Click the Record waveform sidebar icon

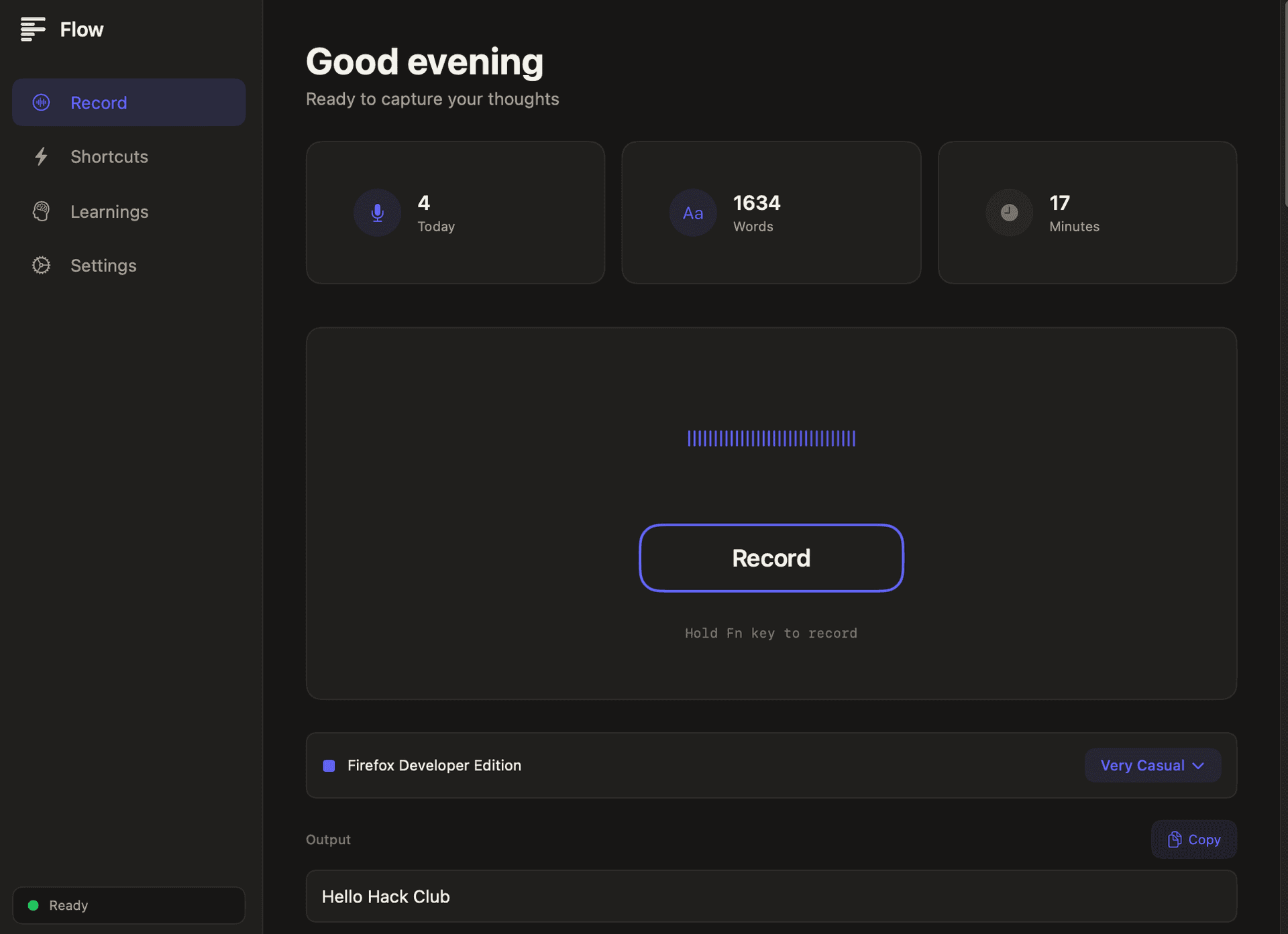tap(41, 103)
